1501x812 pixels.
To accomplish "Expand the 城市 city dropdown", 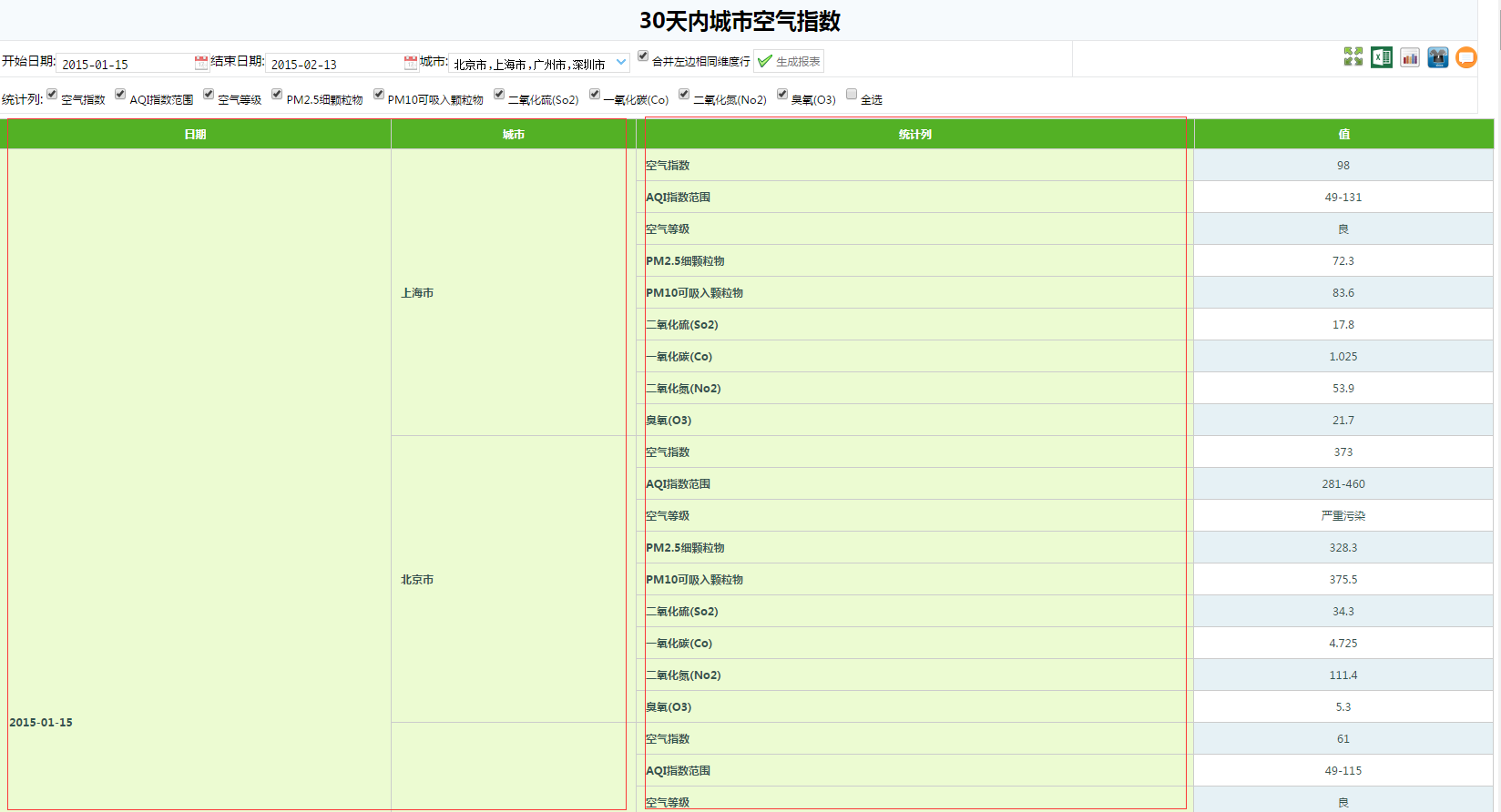I will coord(621,63).
